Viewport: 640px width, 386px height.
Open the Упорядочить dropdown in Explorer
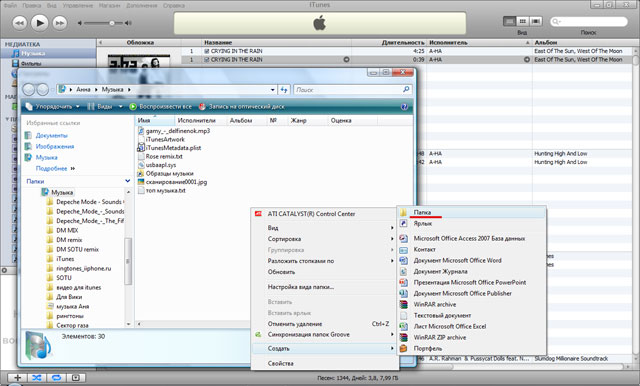pyautogui.click(x=52, y=106)
